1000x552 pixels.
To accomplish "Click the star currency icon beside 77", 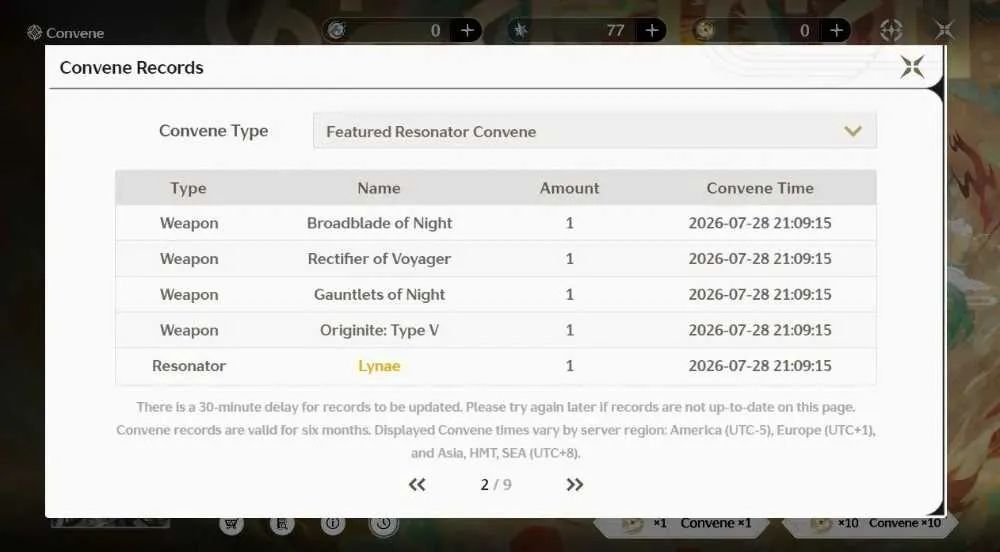I will (x=520, y=30).
